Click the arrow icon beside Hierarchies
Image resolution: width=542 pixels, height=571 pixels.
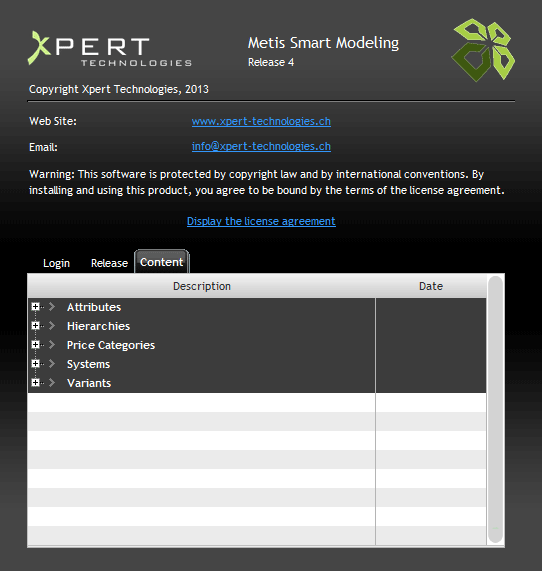(x=52, y=326)
